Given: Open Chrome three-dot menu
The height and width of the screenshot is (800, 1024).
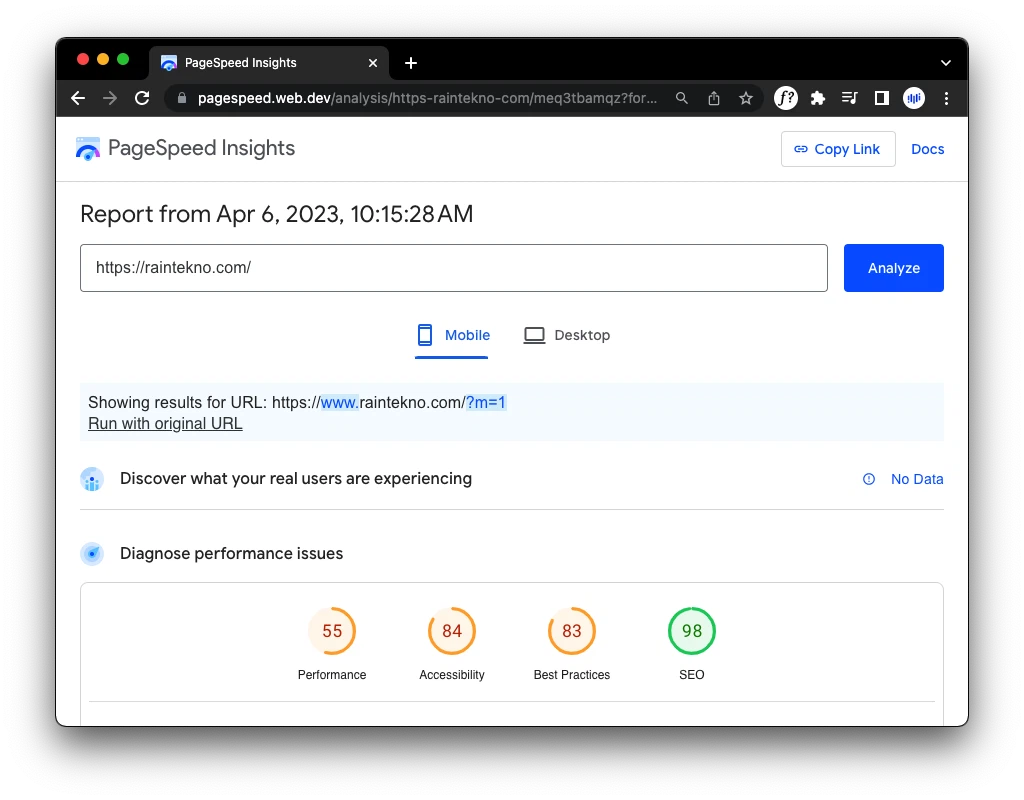Looking at the screenshot, I should click(946, 98).
